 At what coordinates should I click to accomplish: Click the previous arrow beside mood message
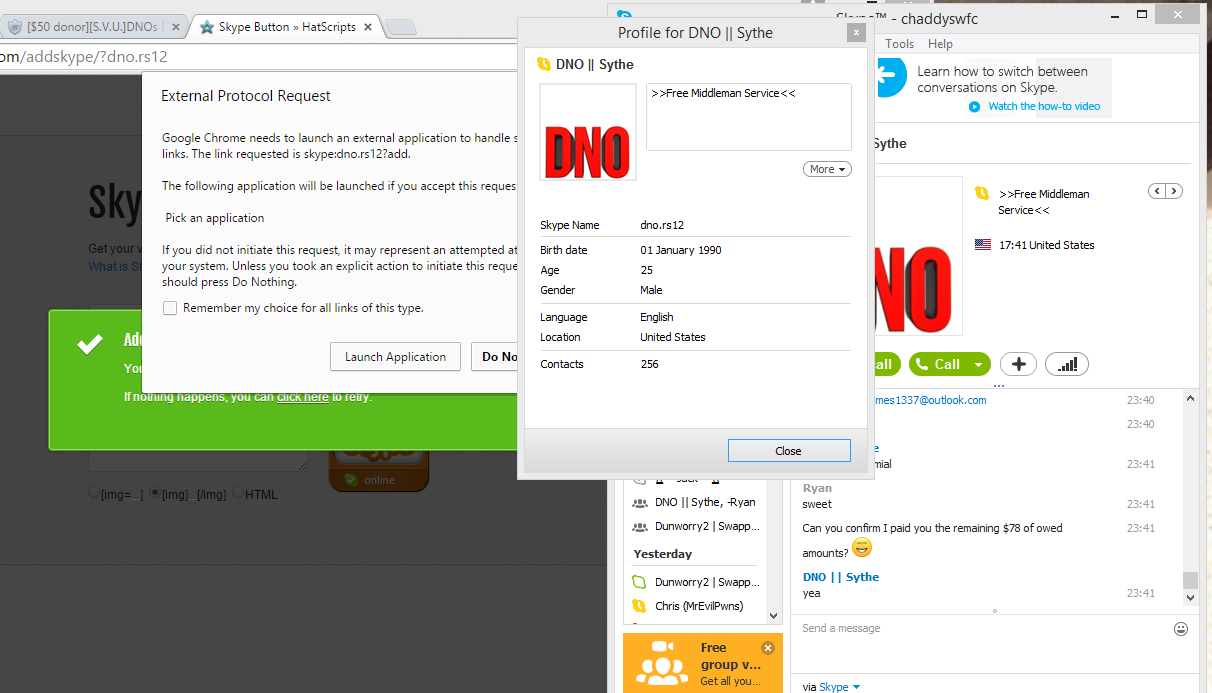(1158, 191)
